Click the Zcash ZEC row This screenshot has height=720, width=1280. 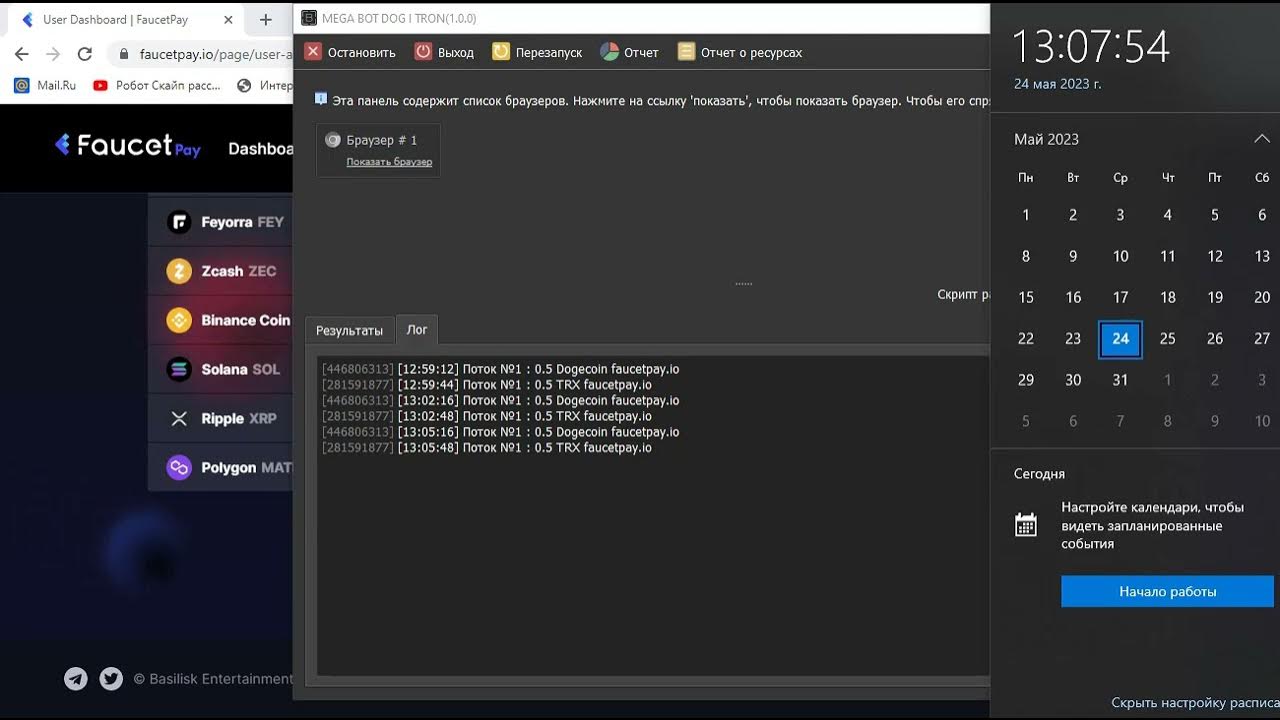[x=221, y=271]
